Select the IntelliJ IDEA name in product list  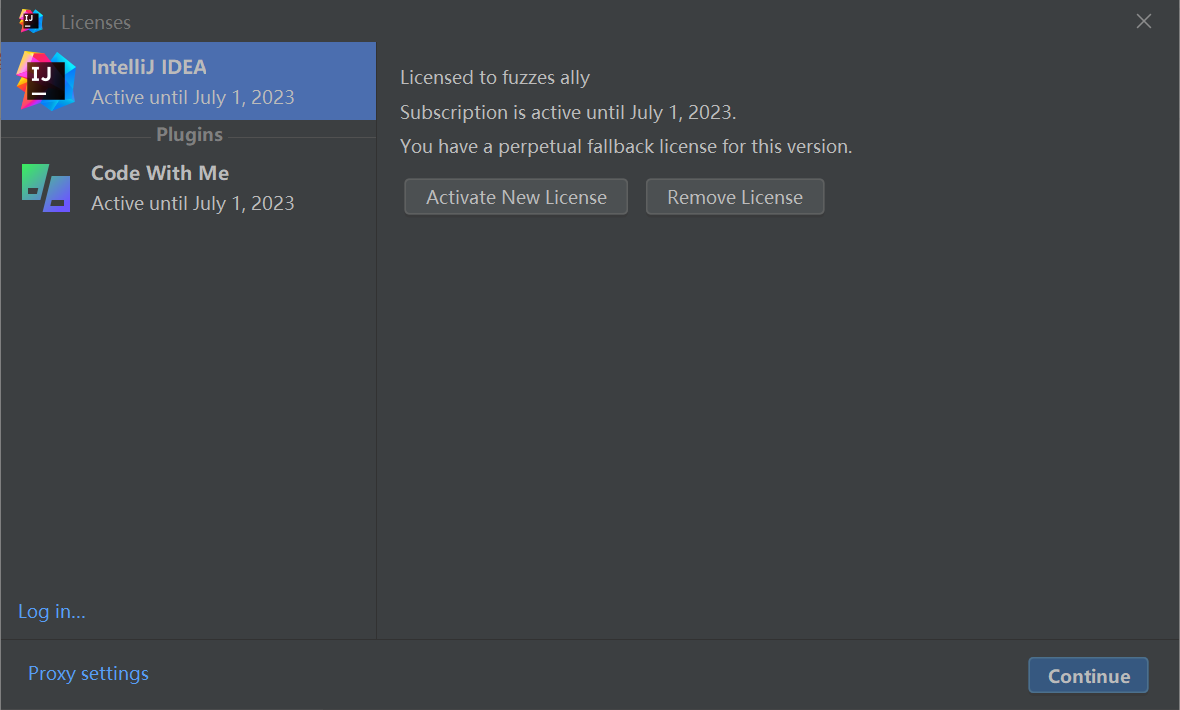149,67
